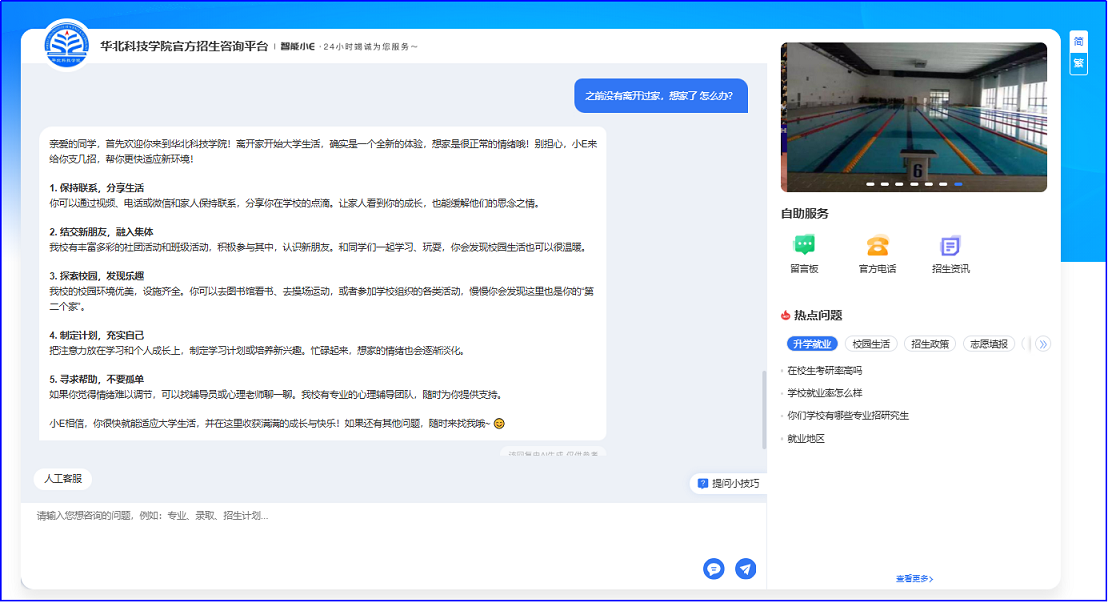Click the 官方电话 telephone icon

(x=877, y=246)
